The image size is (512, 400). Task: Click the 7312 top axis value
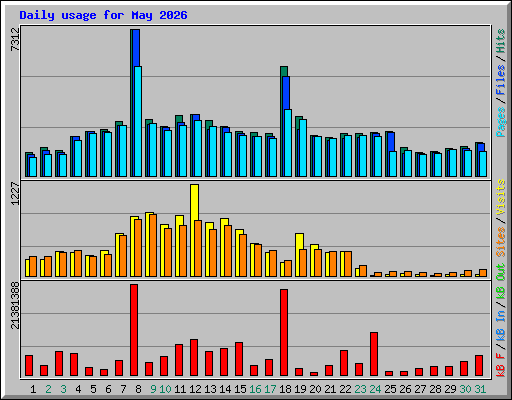coord(15,40)
